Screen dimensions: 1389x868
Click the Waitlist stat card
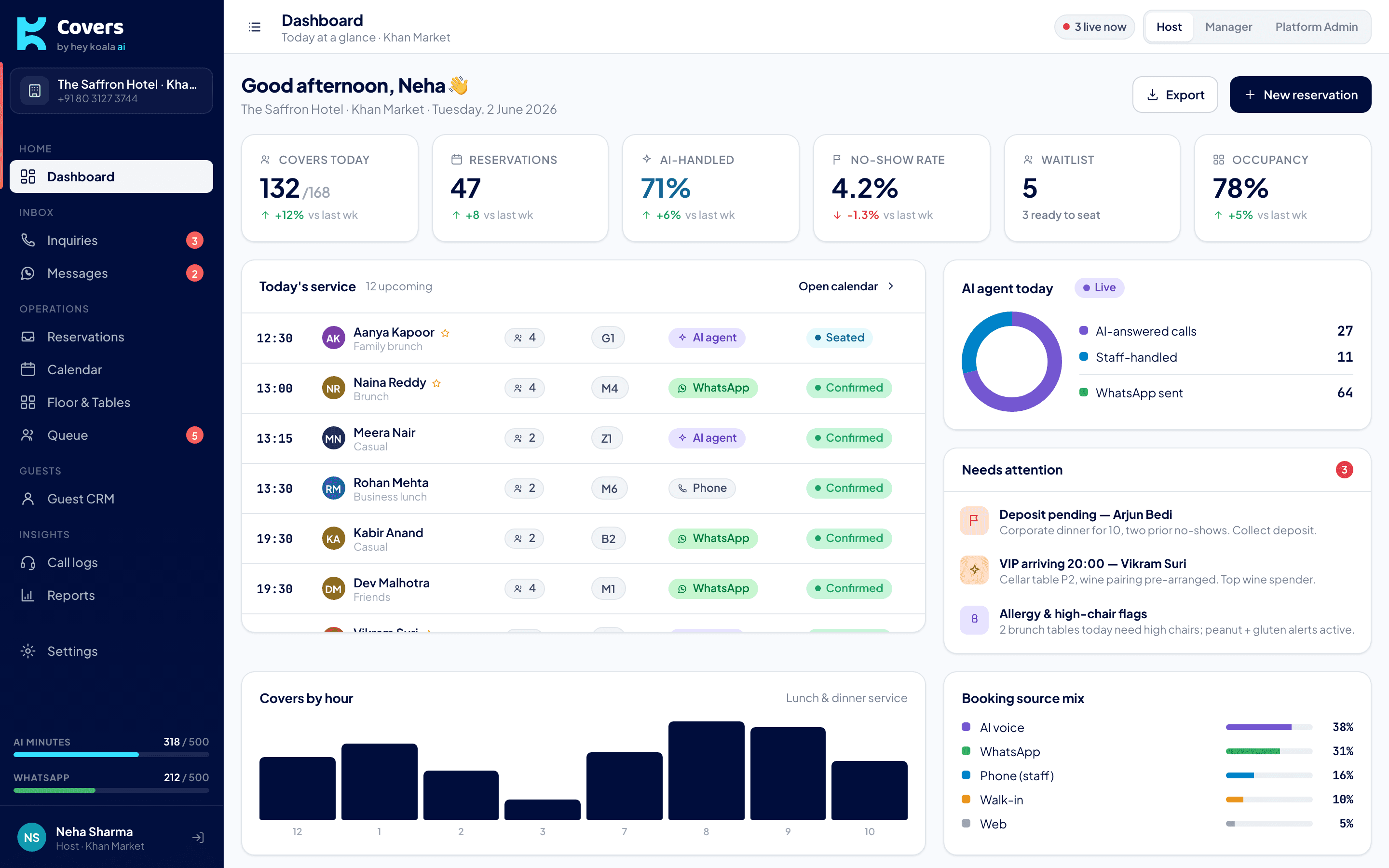coord(1092,188)
